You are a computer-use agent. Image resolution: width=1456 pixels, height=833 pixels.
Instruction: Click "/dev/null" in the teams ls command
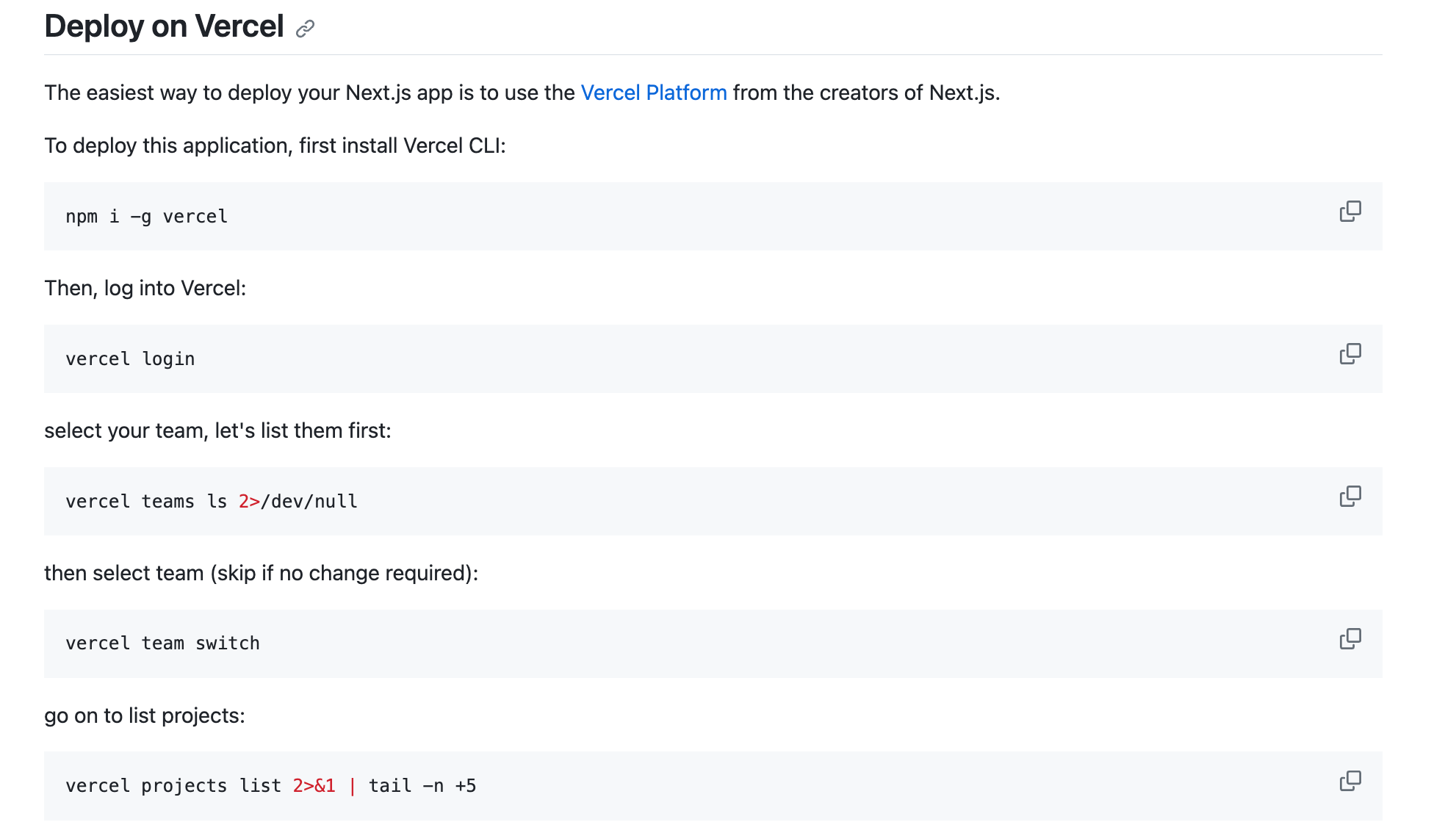309,501
